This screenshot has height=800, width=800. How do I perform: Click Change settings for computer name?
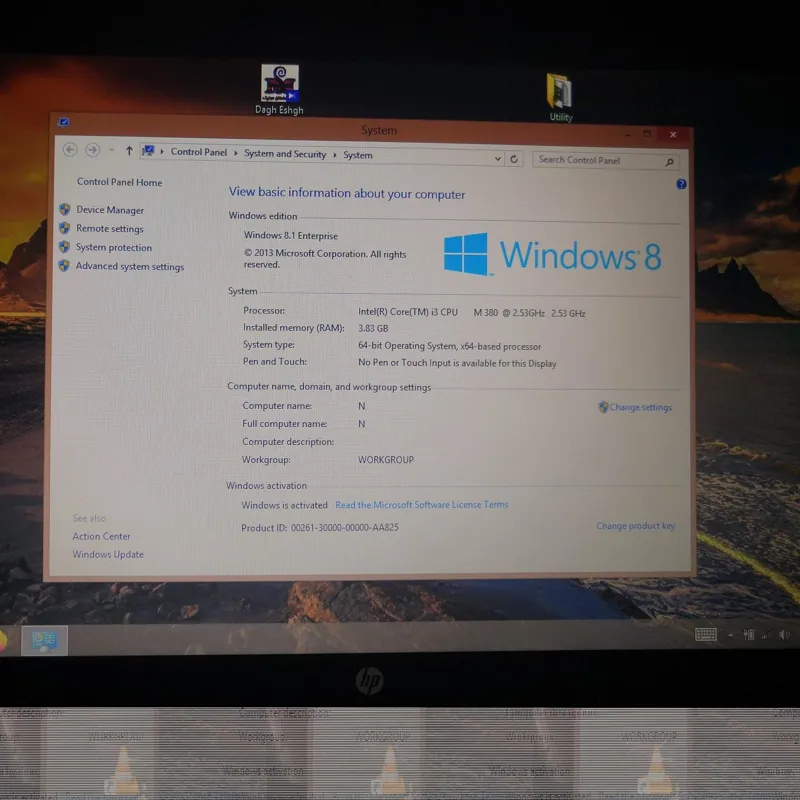click(x=640, y=407)
